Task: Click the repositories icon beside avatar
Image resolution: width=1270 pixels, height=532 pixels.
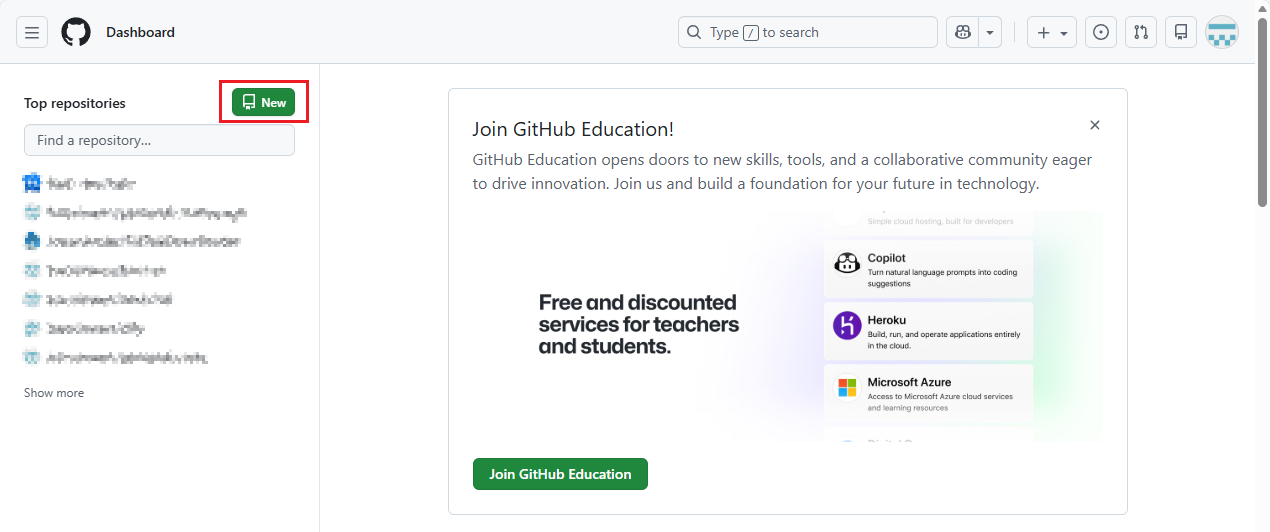Action: [1181, 32]
